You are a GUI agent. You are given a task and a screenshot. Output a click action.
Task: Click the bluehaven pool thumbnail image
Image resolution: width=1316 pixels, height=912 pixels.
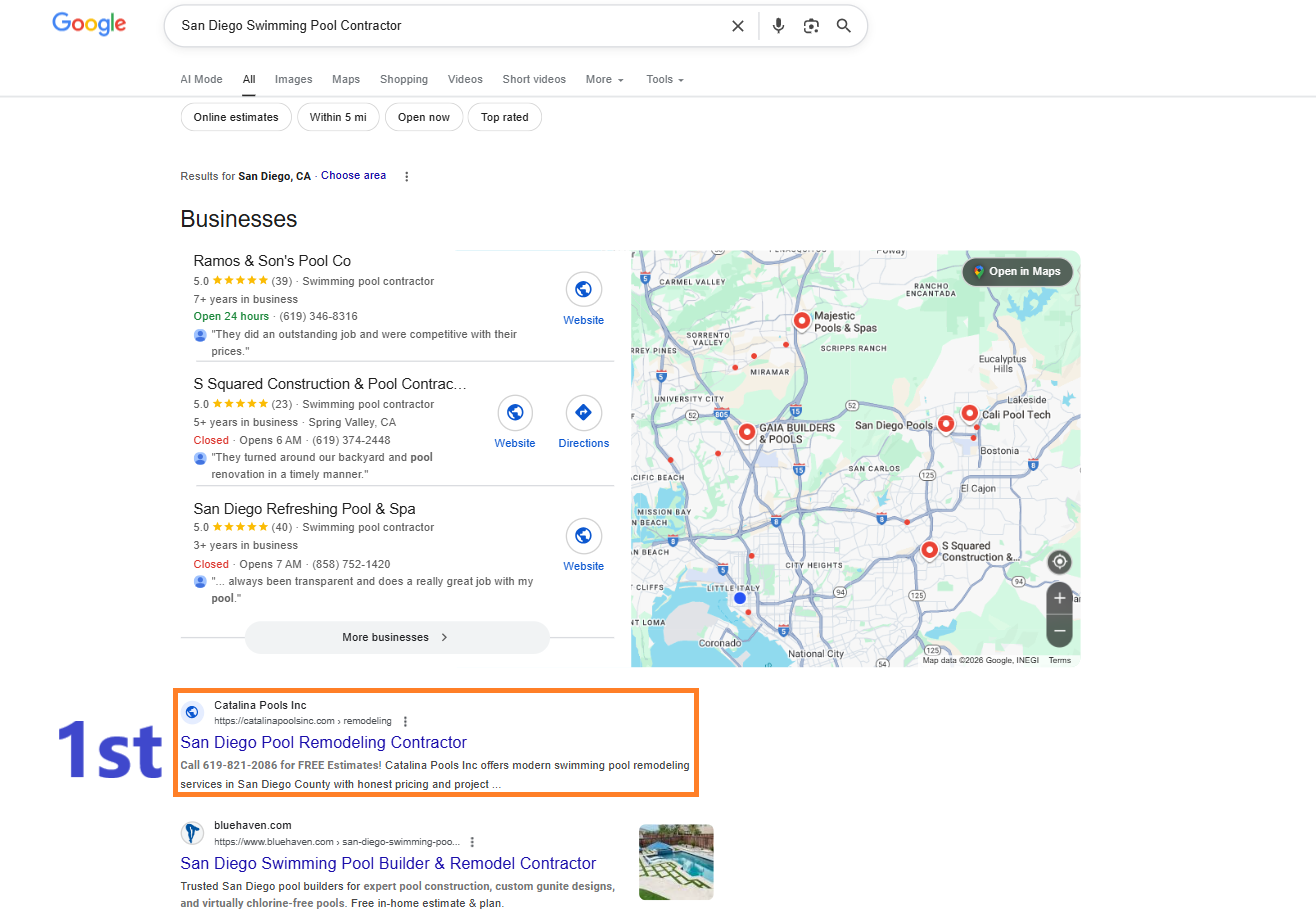(x=676, y=862)
